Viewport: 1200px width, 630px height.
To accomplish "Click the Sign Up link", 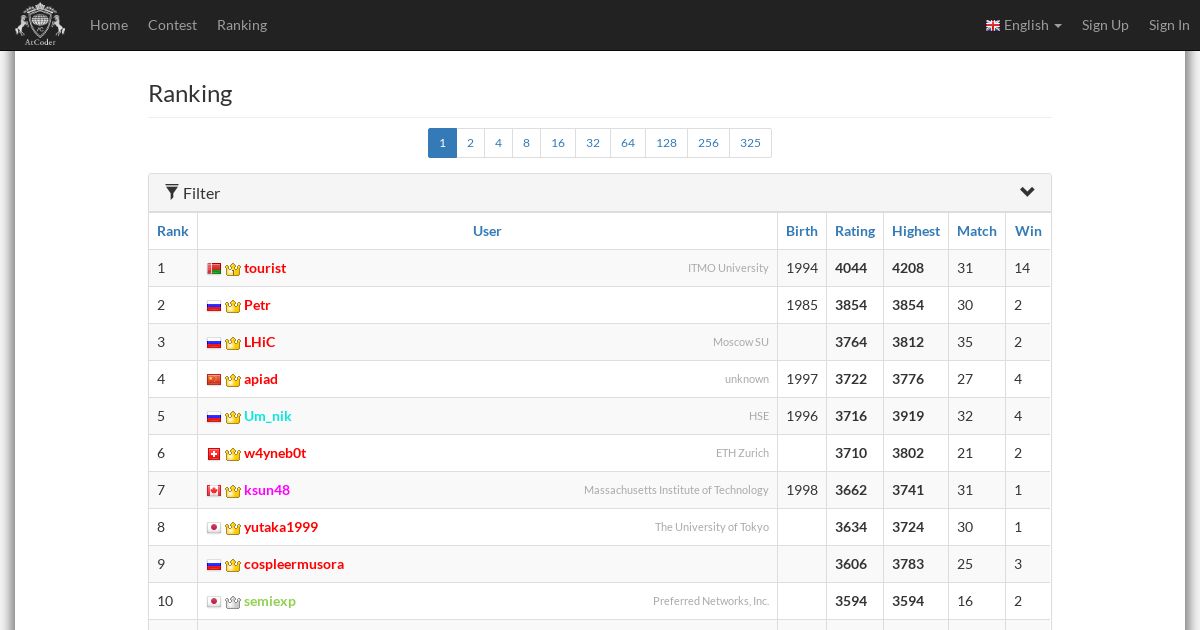I will click(1105, 25).
